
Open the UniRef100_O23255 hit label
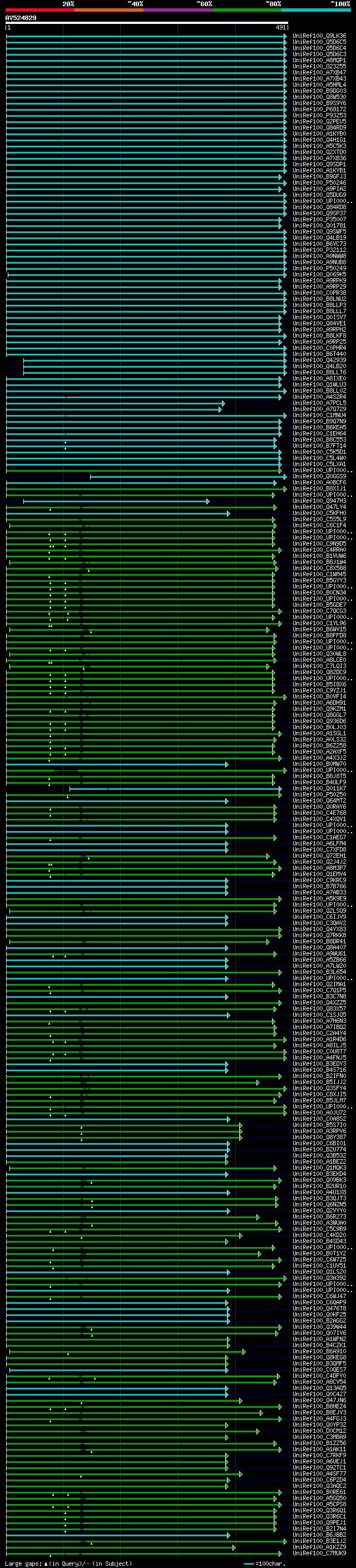(319, 67)
